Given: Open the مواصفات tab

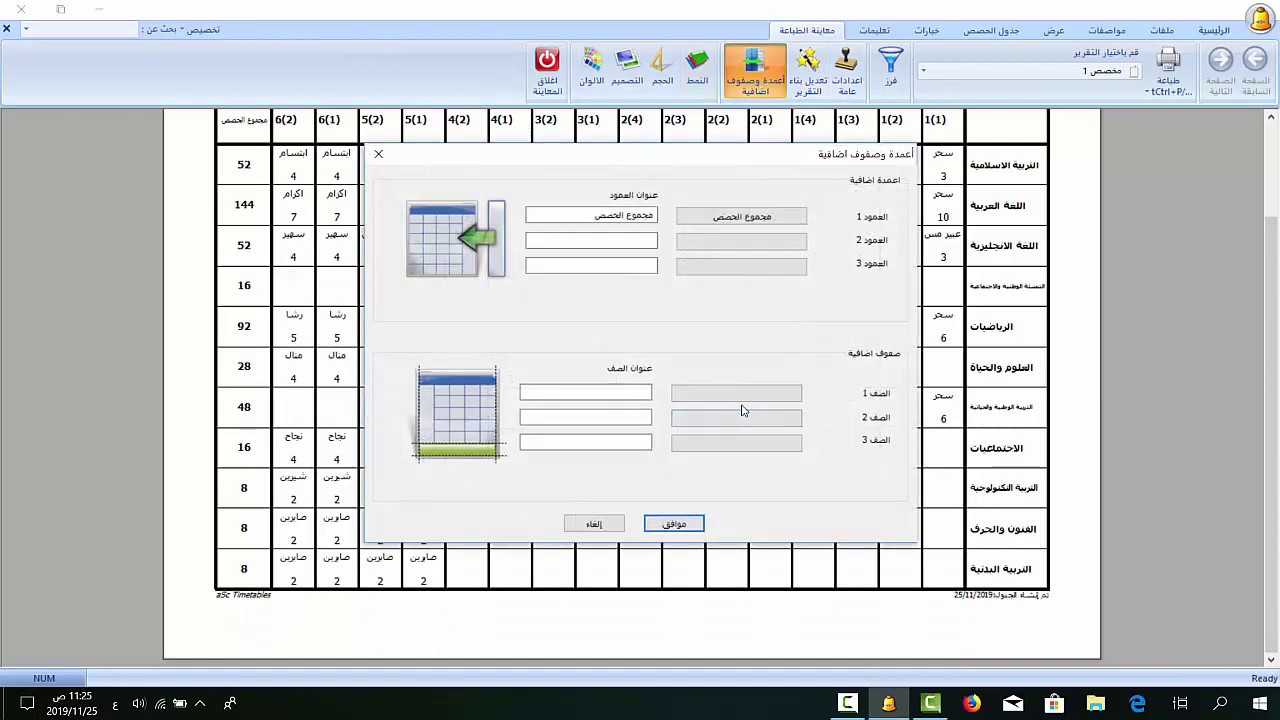Looking at the screenshot, I should tap(1106, 30).
